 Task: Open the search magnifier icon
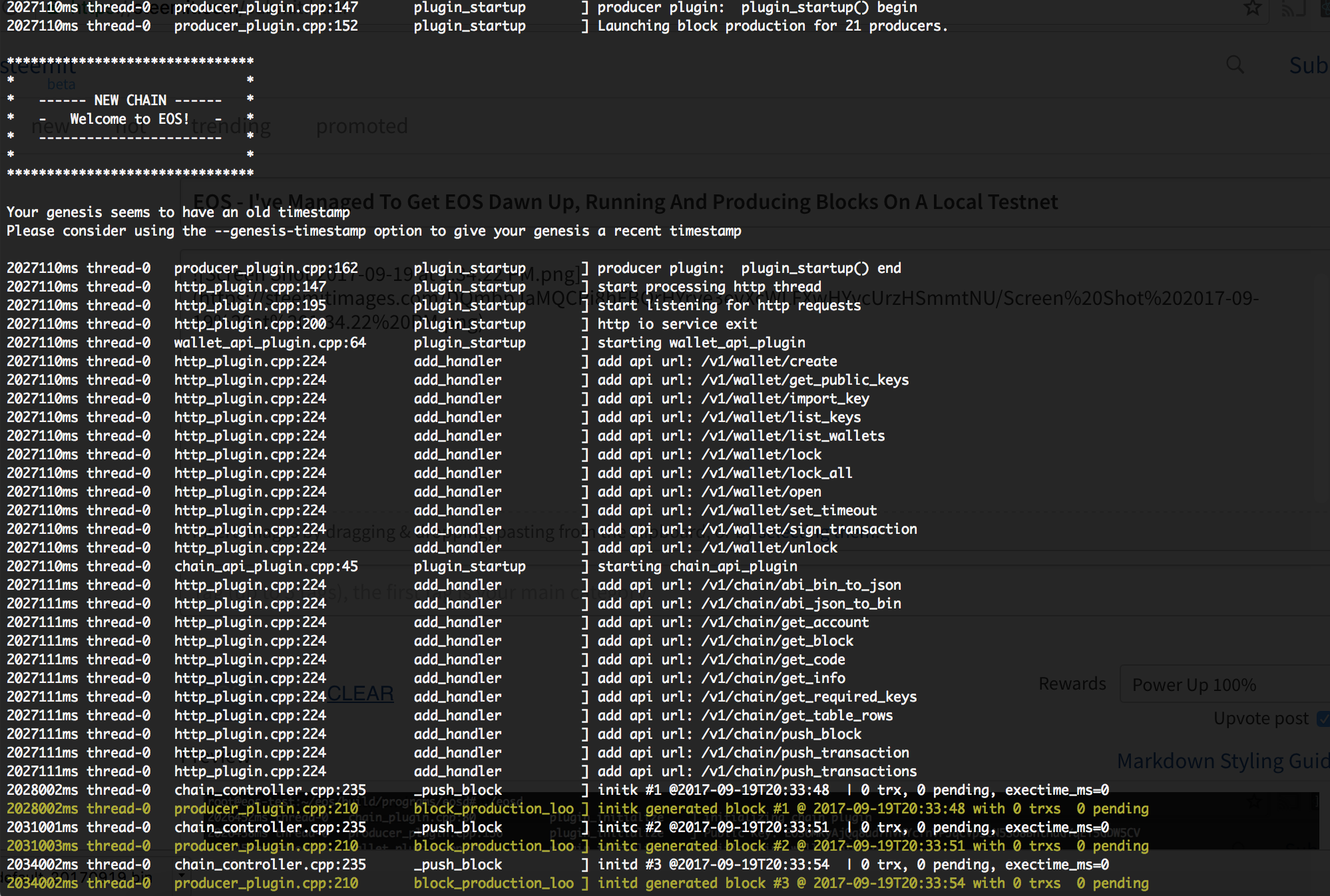pos(1235,65)
